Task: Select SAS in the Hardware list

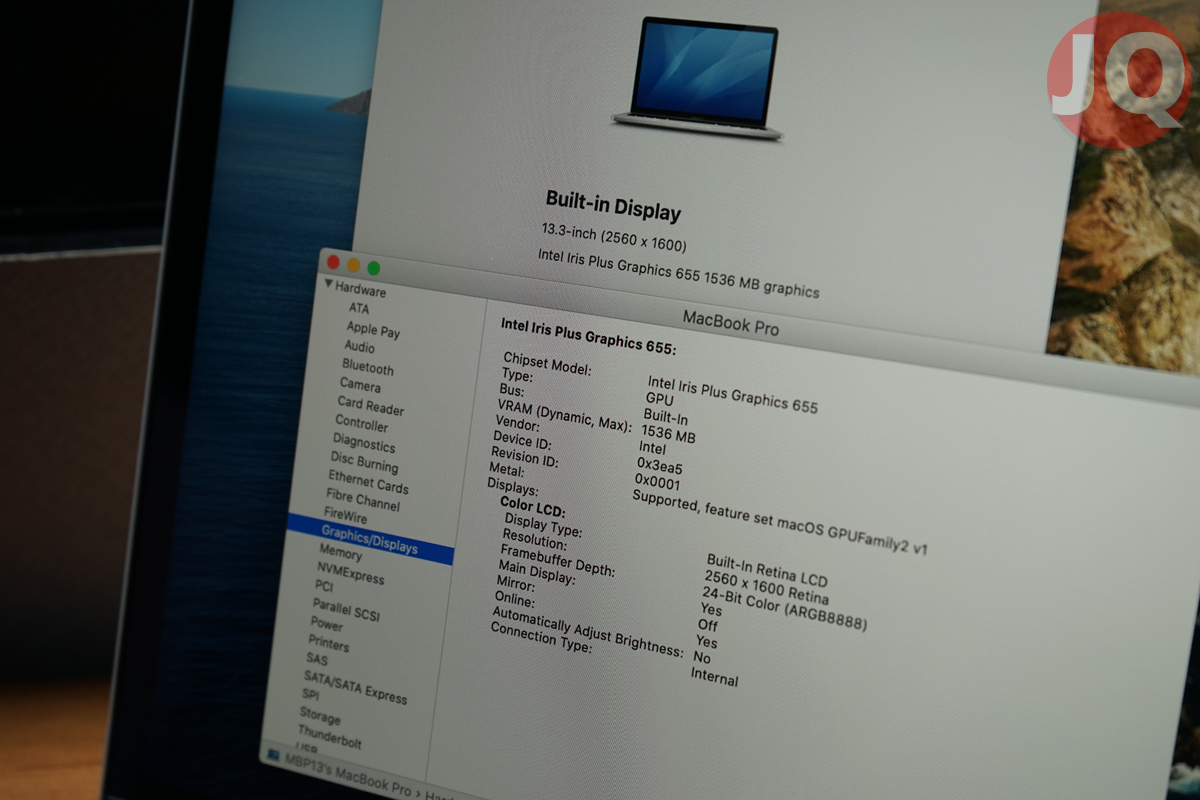Action: (x=316, y=660)
